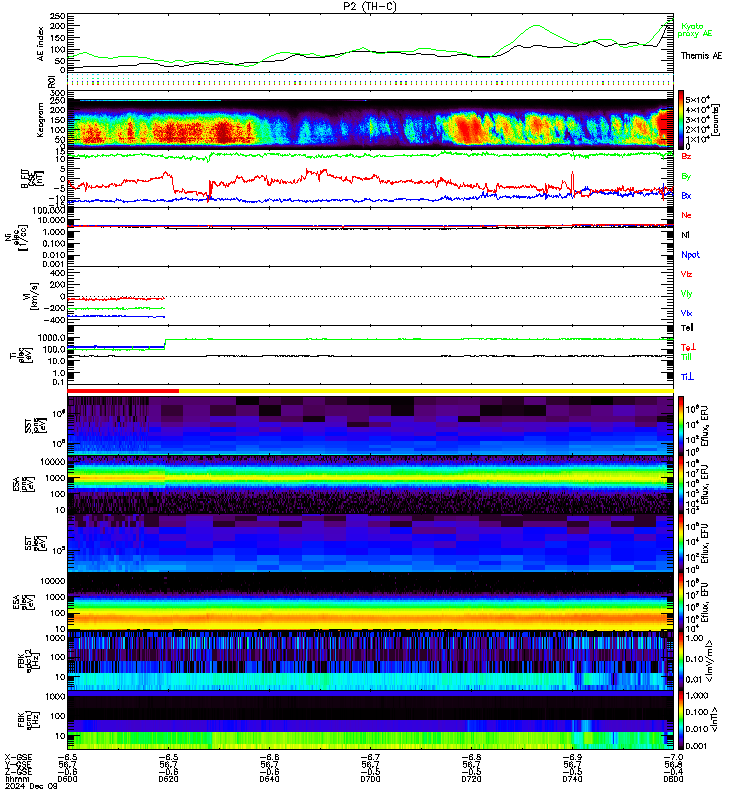The image size is (750, 800).
Task: Click the FBK scm color bar
Action: click(x=681, y=720)
